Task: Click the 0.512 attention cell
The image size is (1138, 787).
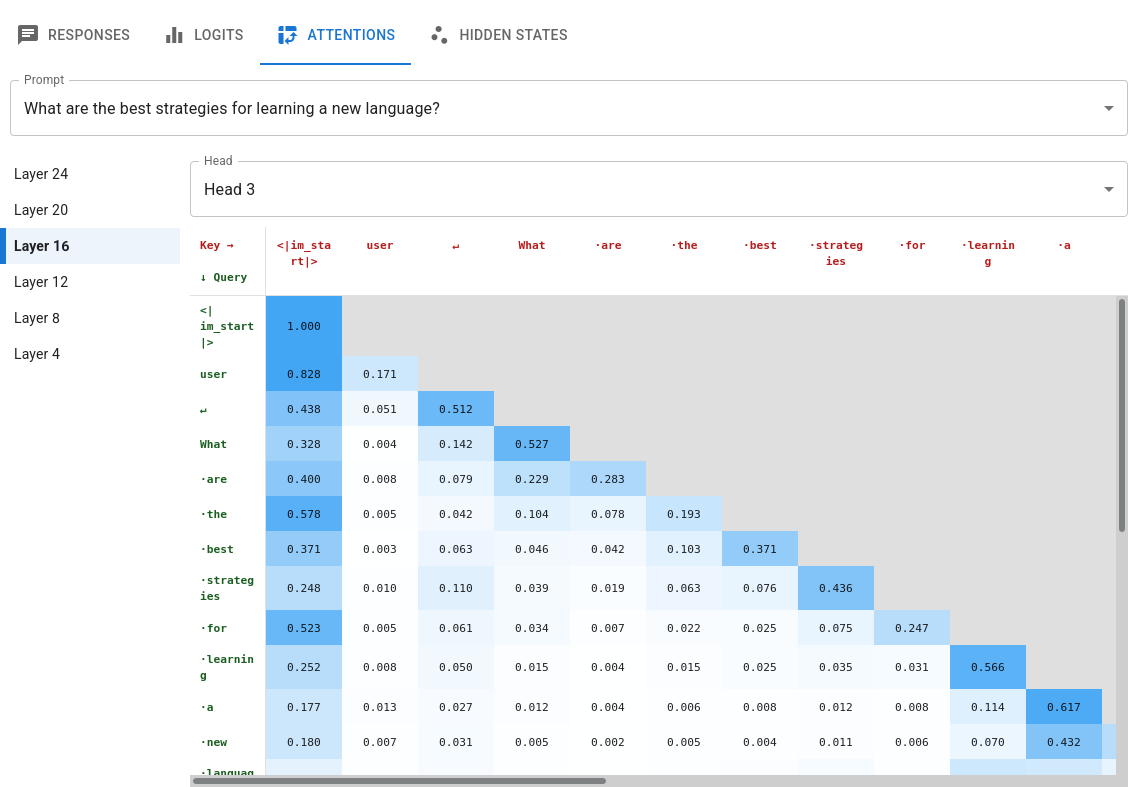Action: 456,409
